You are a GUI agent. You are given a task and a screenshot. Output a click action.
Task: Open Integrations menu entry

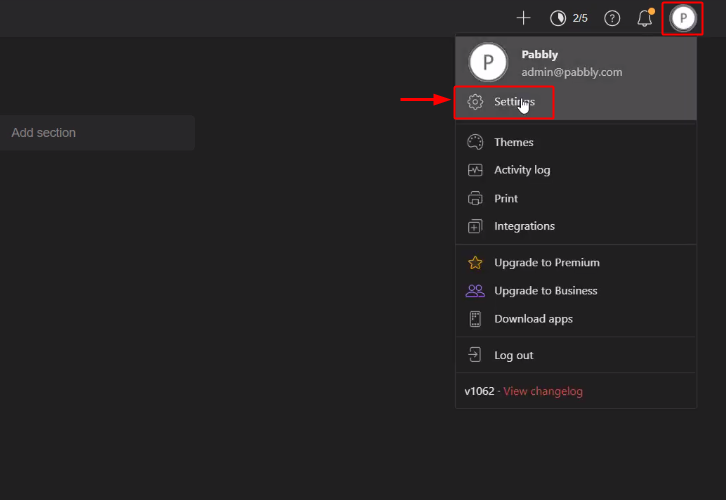pyautogui.click(x=576, y=226)
